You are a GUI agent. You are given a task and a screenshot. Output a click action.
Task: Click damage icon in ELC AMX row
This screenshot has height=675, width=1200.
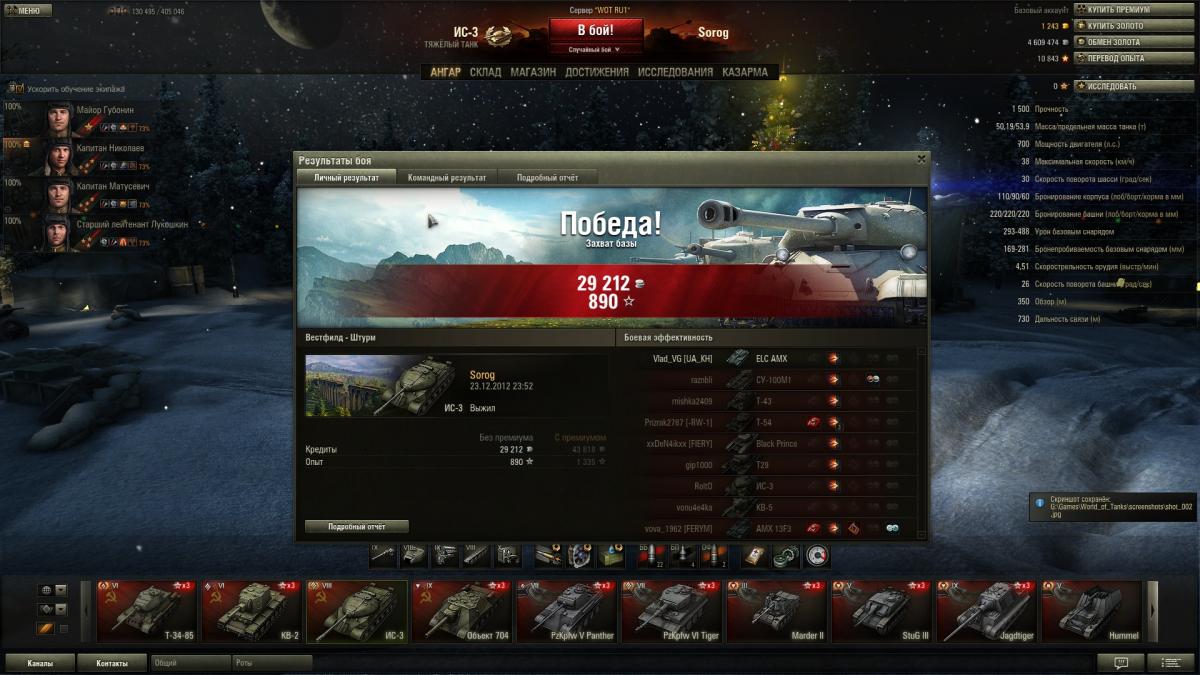tap(833, 358)
